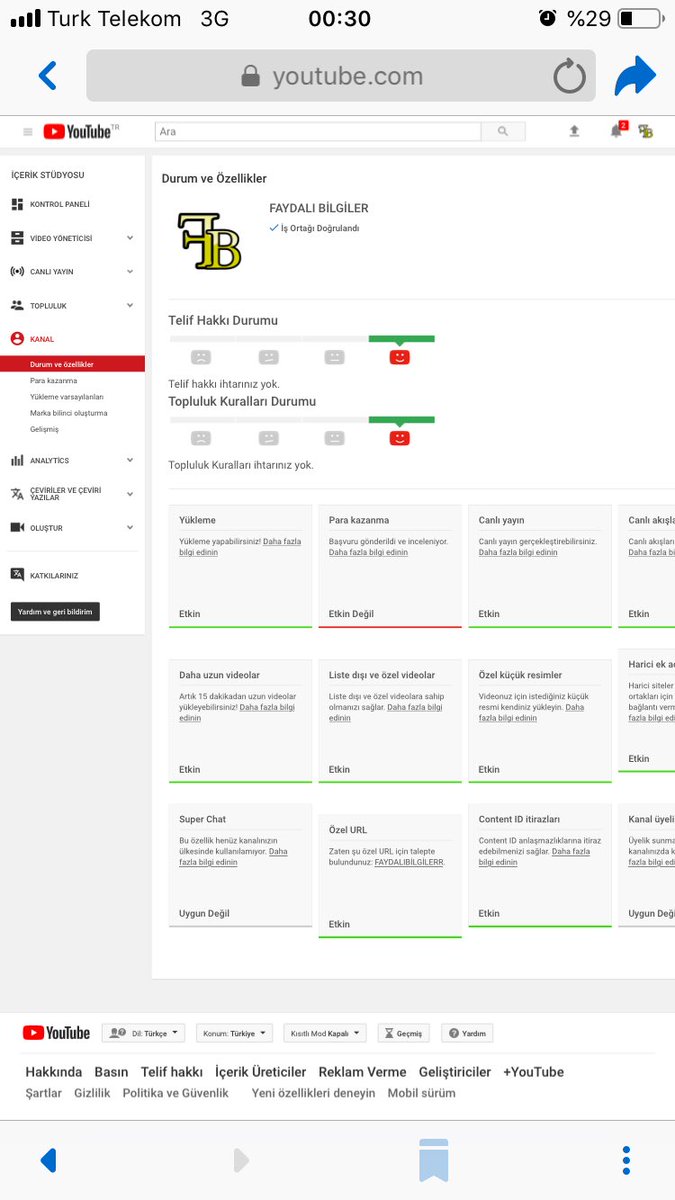
Task: Tap the blue share arrow icon
Action: coord(634,76)
